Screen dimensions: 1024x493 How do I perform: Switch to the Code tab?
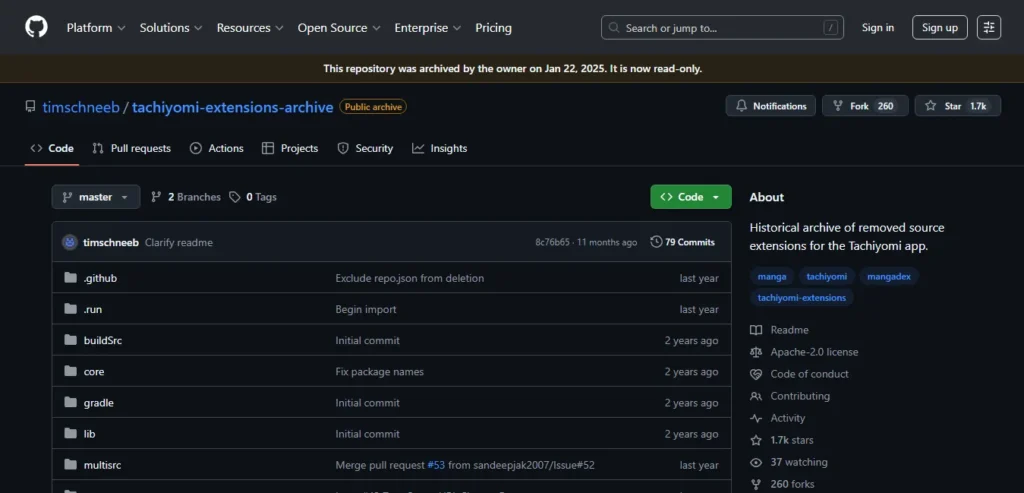[x=52, y=148]
